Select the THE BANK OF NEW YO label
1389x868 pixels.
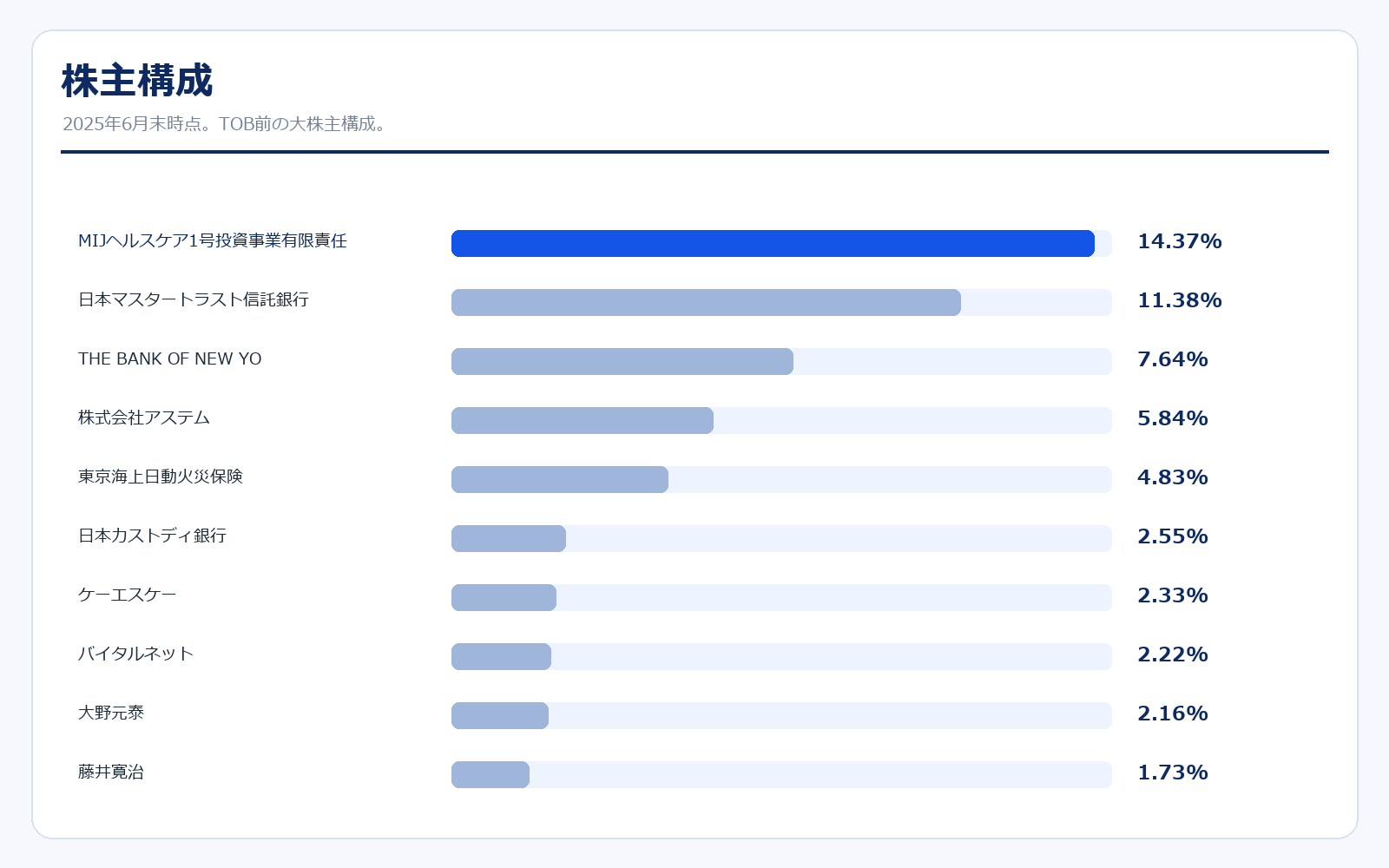[170, 358]
